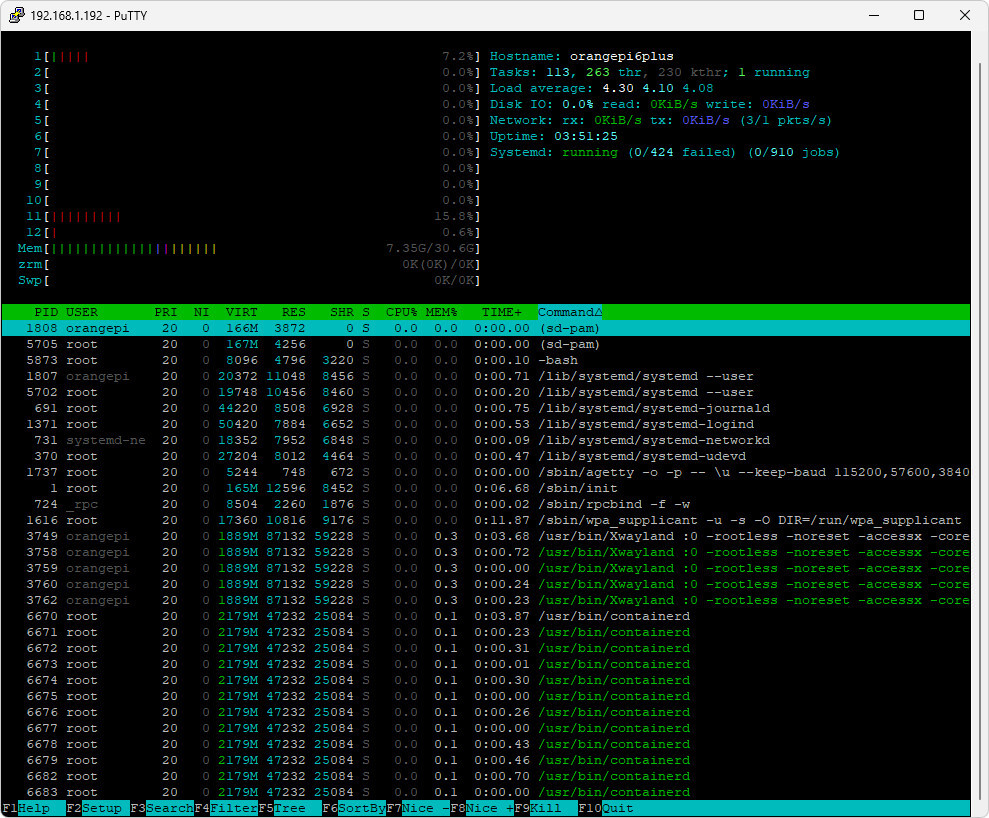989x818 pixels.
Task: Reverse sort order on the Command column
Action: 568,311
